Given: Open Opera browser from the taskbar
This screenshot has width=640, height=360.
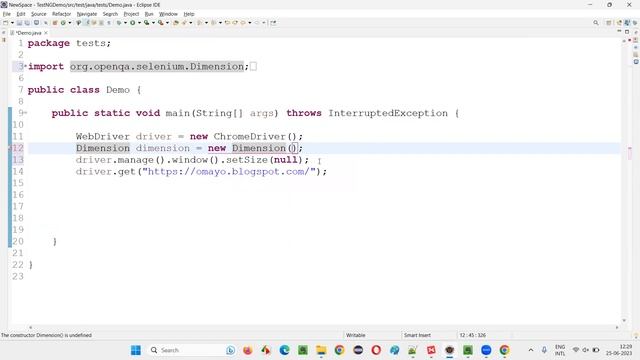Looking at the screenshot, I should point(376,350).
